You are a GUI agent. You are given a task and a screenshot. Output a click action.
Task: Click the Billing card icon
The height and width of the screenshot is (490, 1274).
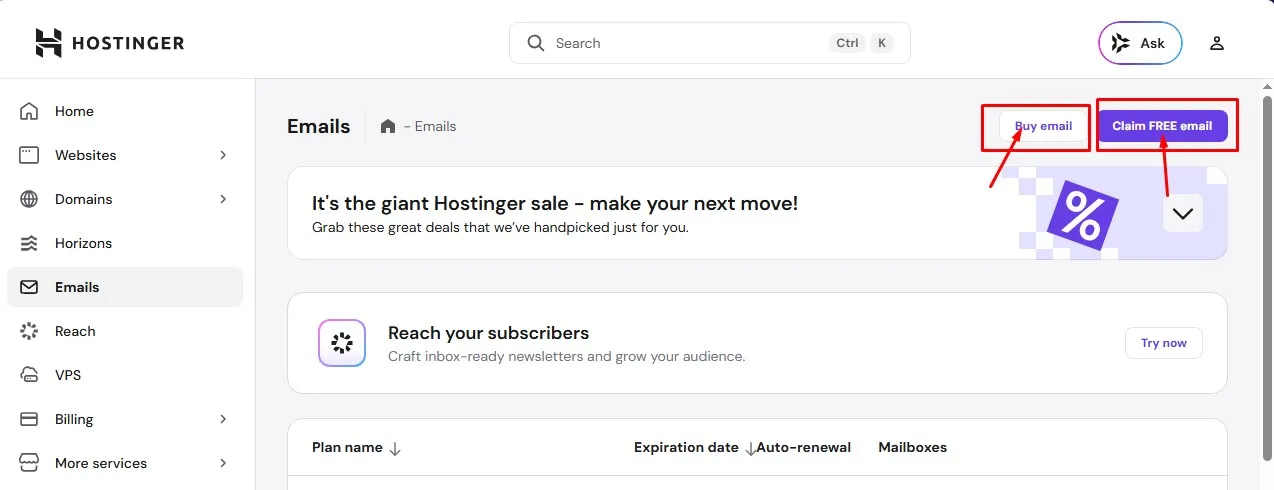(29, 419)
